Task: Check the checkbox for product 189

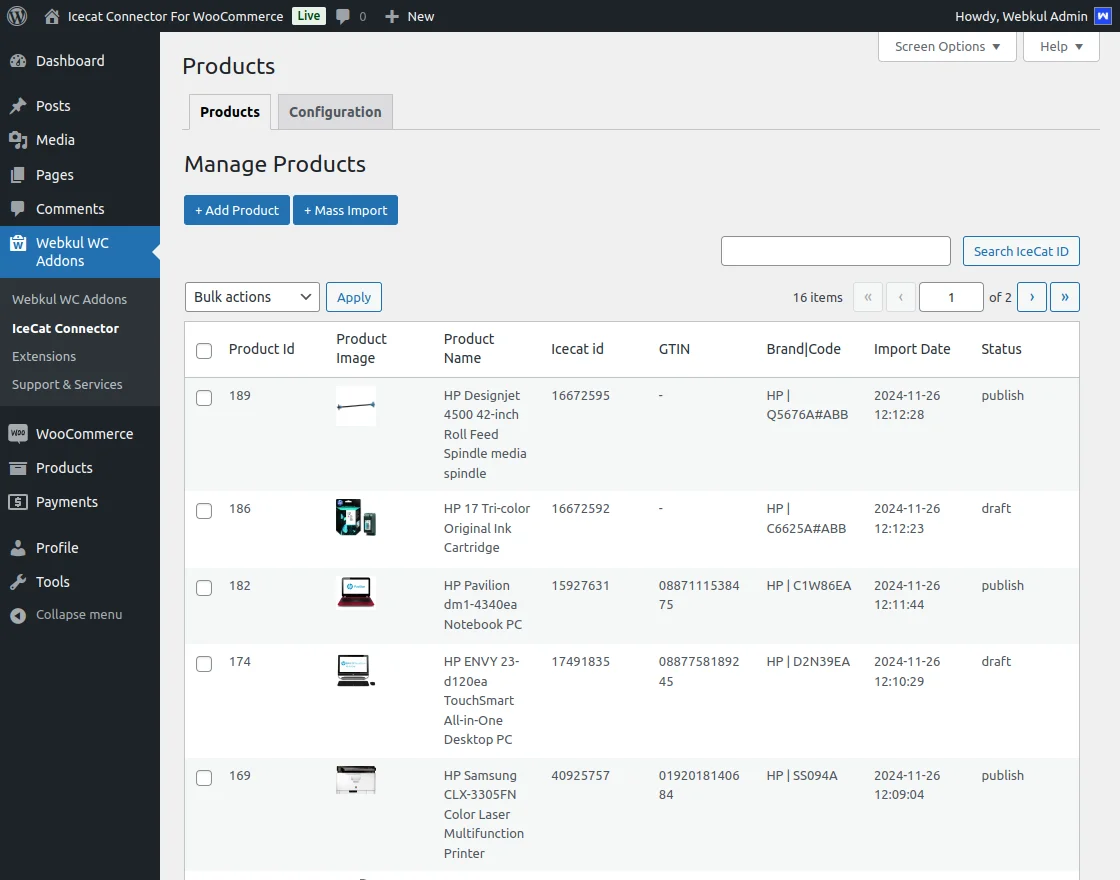Action: coord(204,397)
